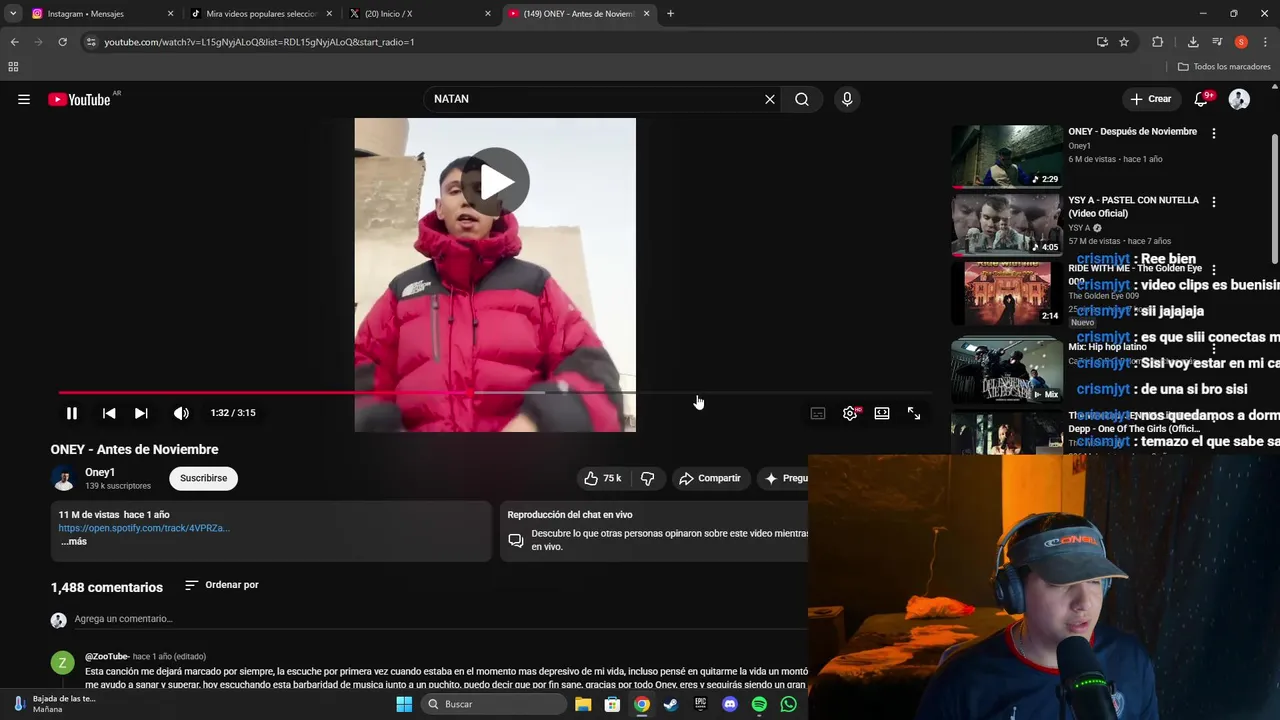Image resolution: width=1280 pixels, height=720 pixels.
Task: Click the taskbar Buscar search box
Action: pos(493,704)
